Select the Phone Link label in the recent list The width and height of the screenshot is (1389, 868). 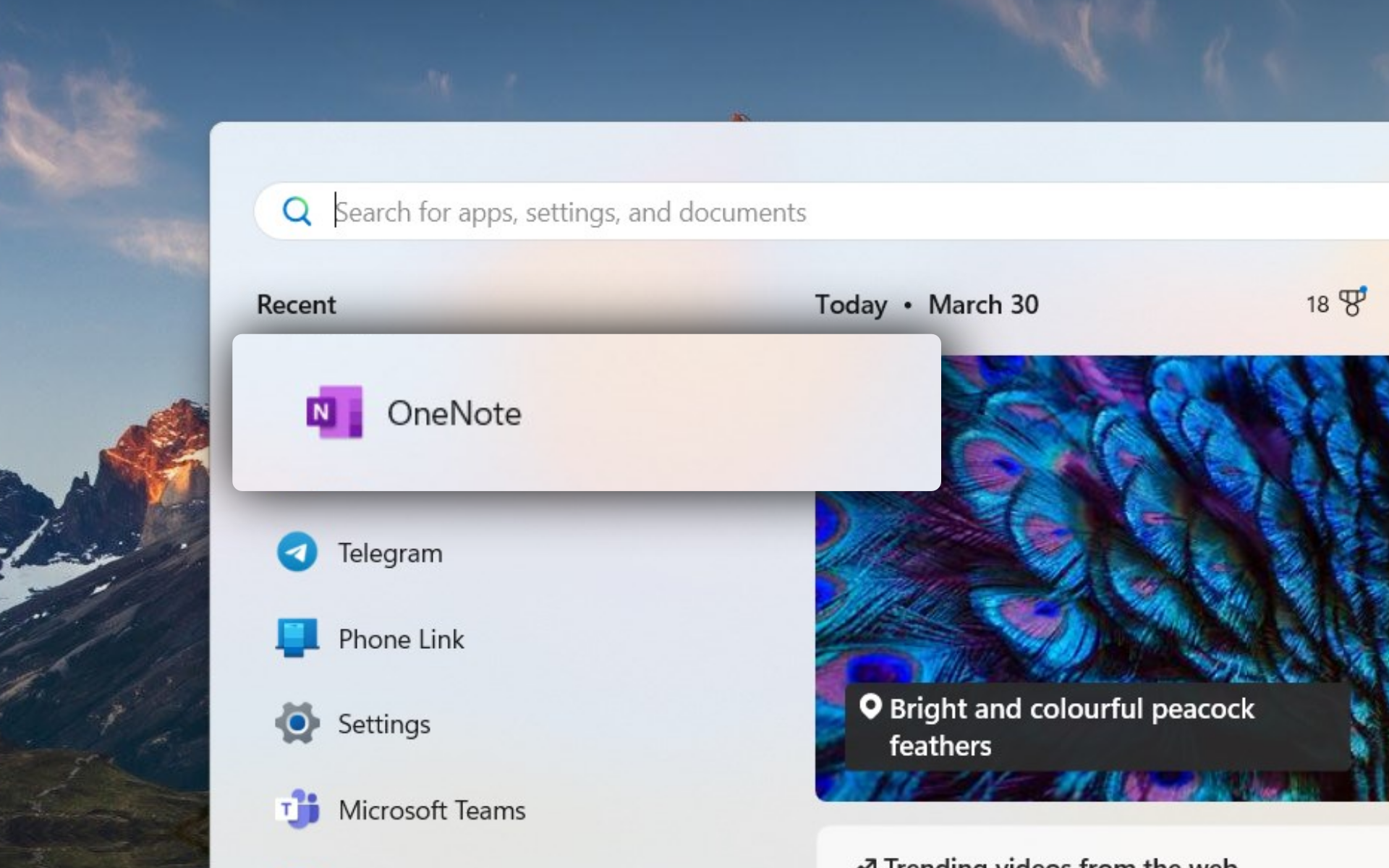tap(402, 639)
